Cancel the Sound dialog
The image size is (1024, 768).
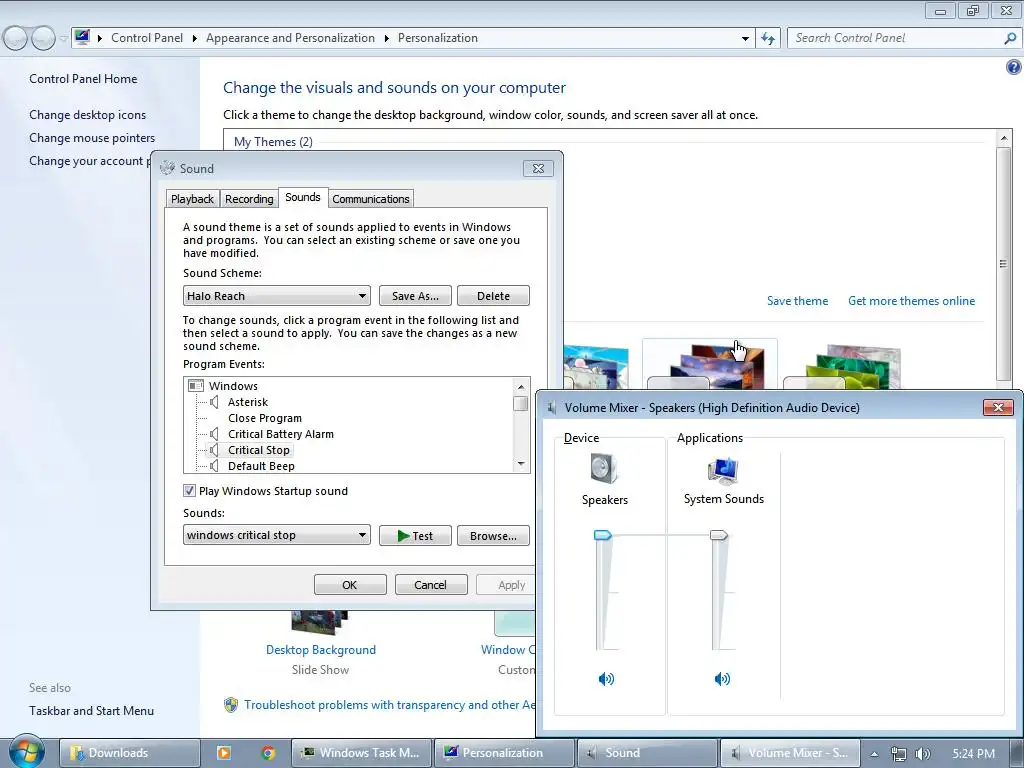coord(431,584)
